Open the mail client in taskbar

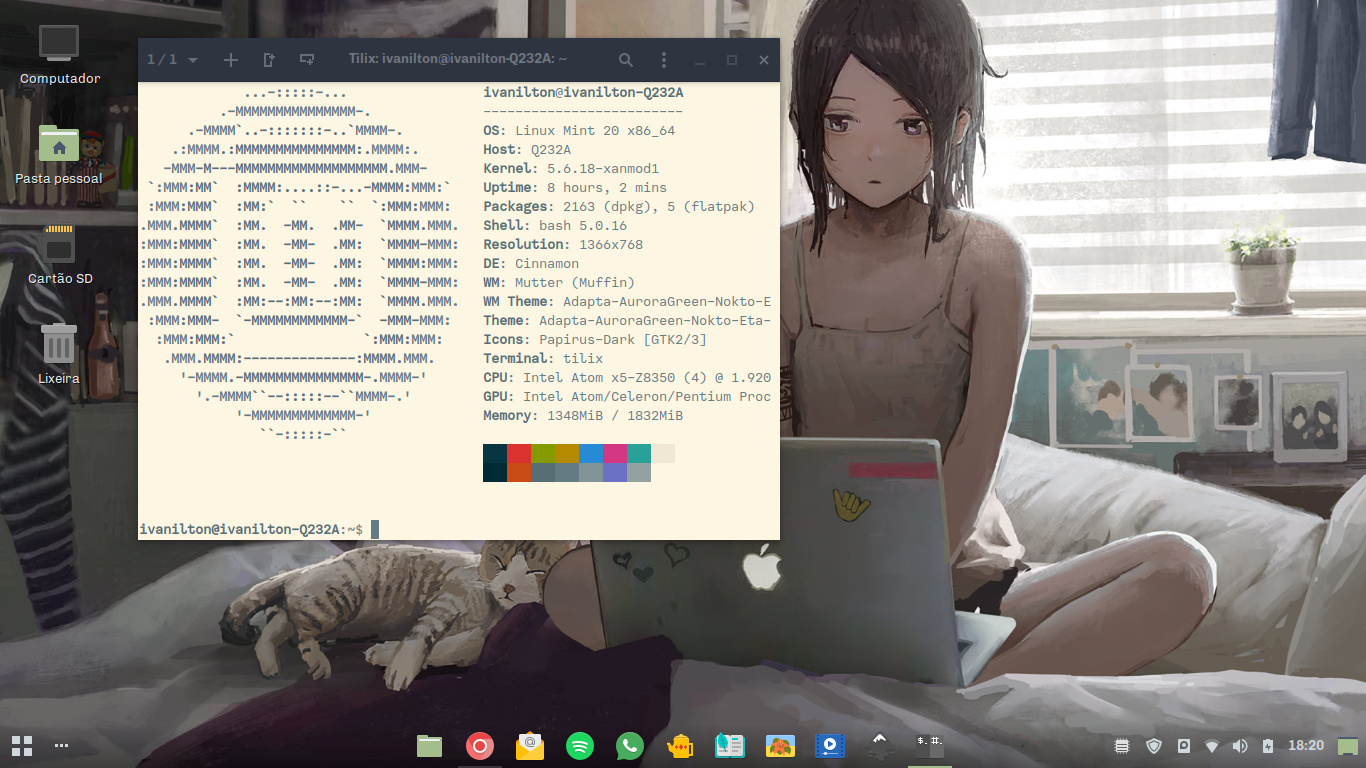click(x=530, y=746)
